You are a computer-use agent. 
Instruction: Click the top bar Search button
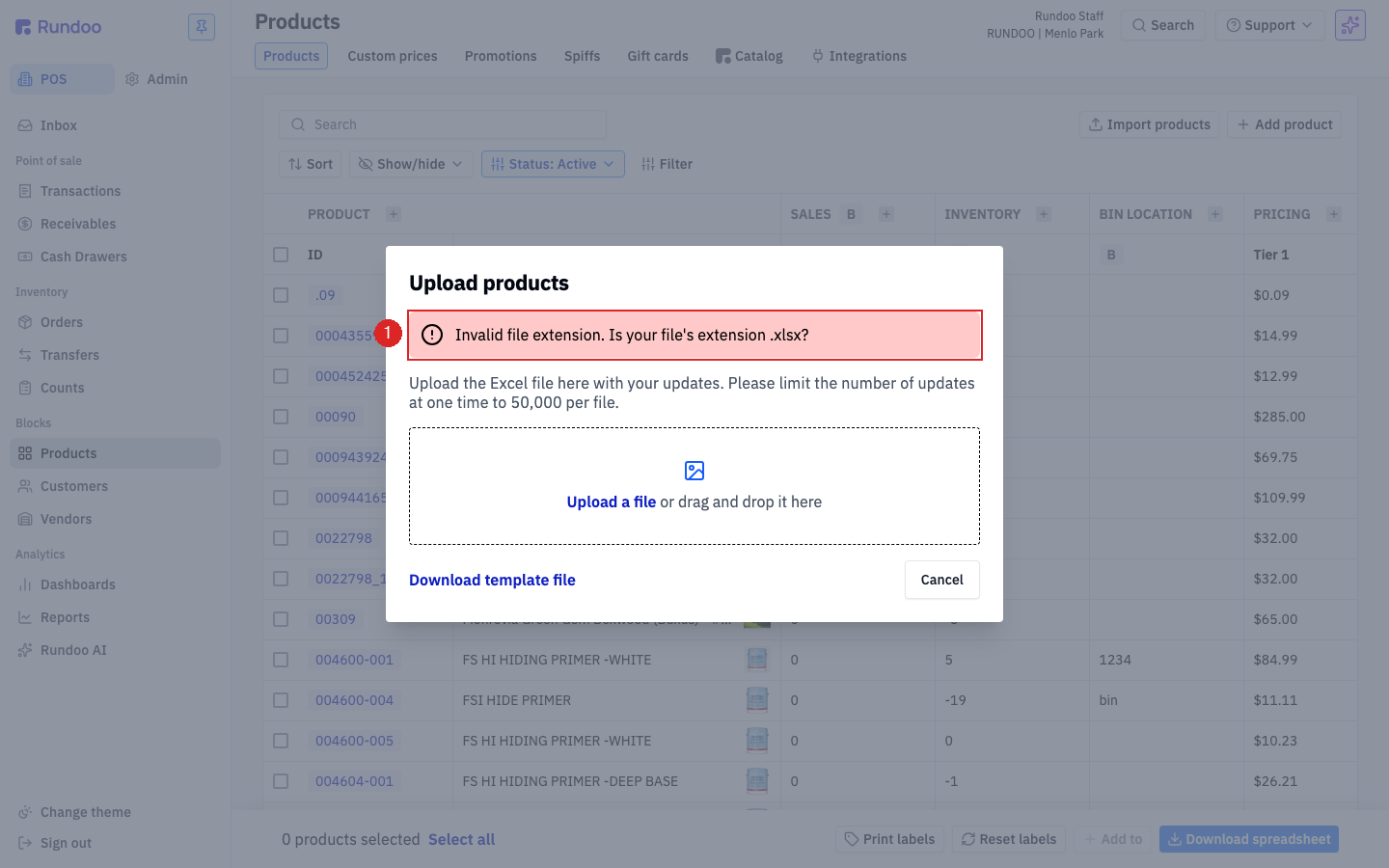[1163, 25]
